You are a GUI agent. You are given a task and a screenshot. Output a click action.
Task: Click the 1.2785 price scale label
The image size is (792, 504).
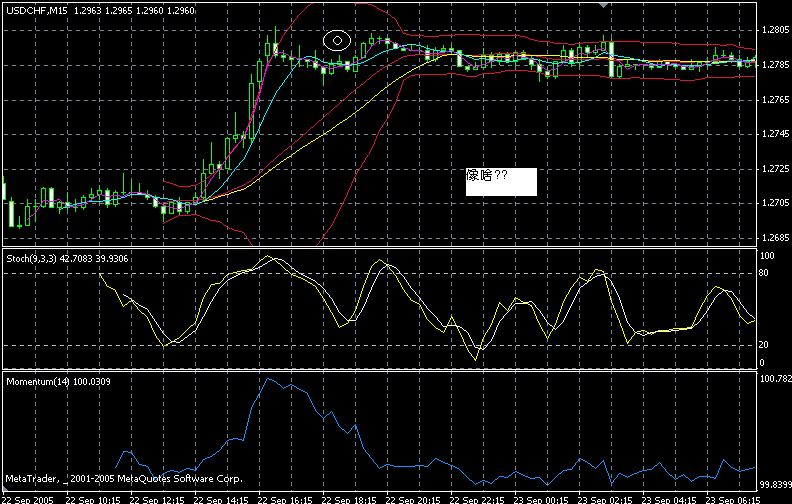tap(775, 65)
